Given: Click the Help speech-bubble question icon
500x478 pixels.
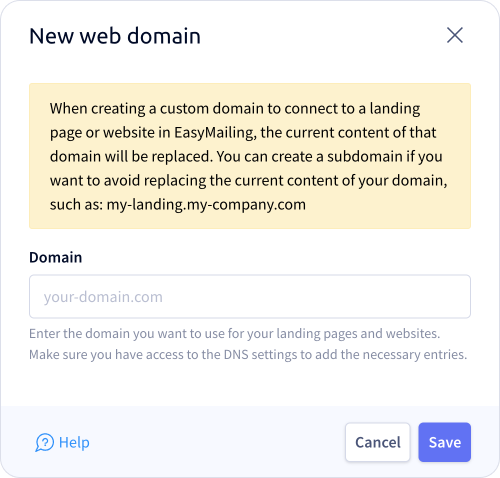Looking at the screenshot, I should (x=44, y=442).
